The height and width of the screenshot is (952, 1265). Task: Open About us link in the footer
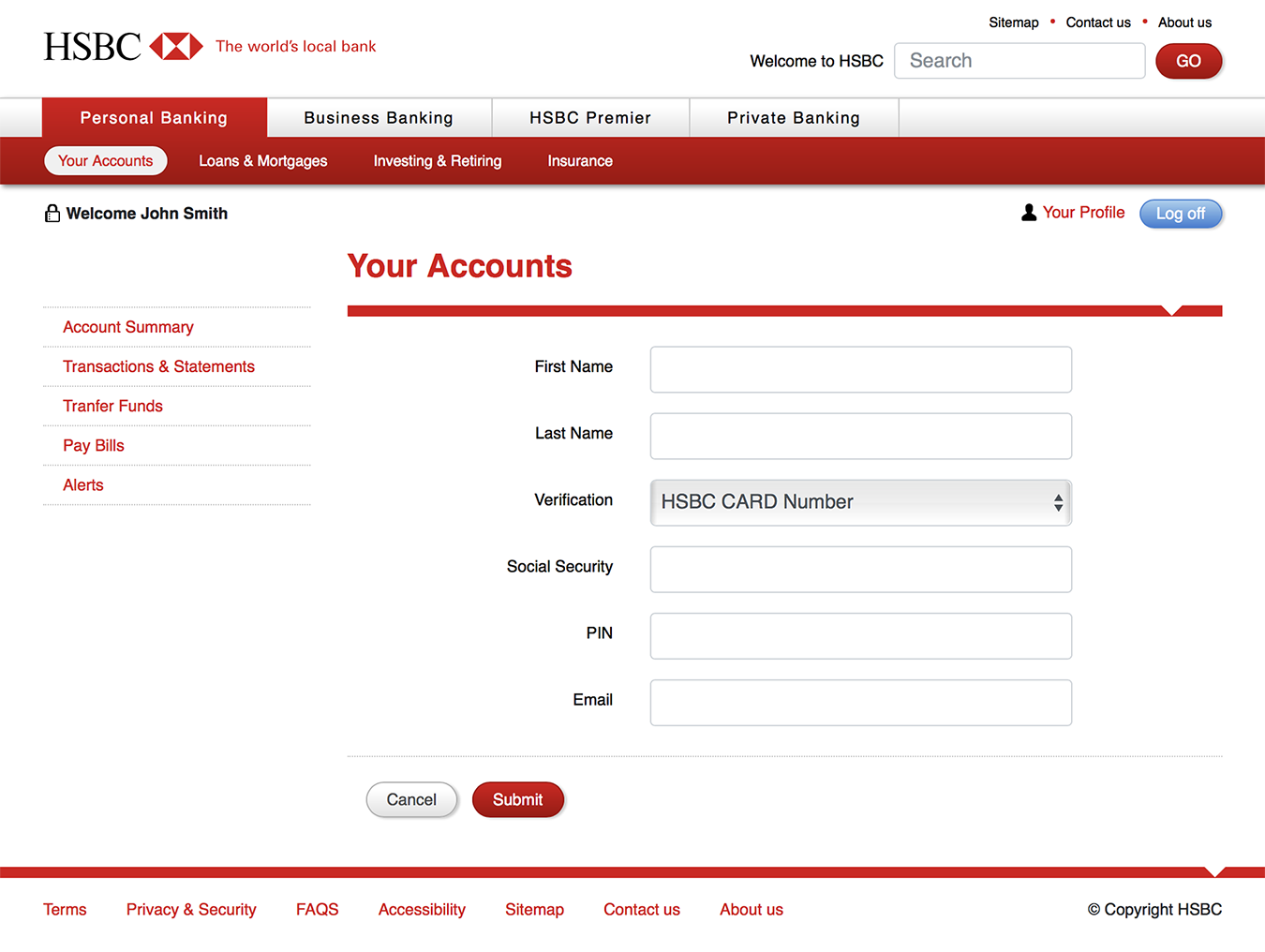[752, 910]
